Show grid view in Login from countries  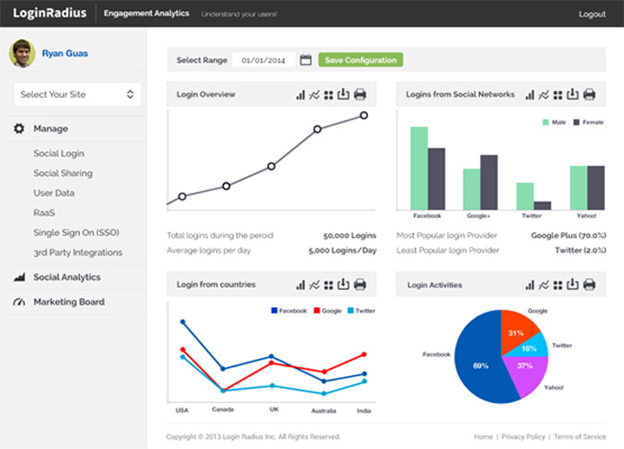coord(328,285)
